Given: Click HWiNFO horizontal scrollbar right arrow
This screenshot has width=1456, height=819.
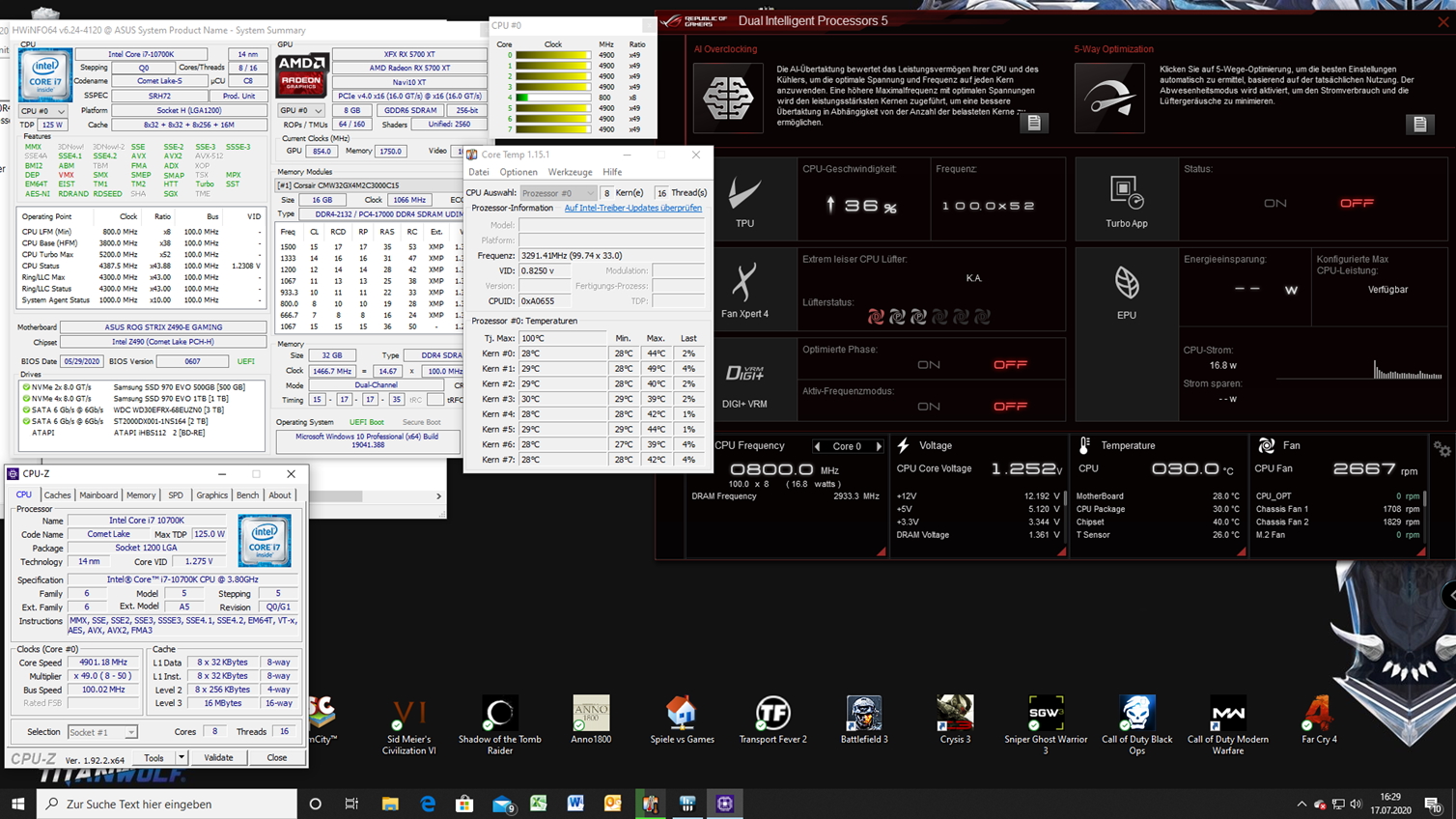Looking at the screenshot, I should (438, 496).
